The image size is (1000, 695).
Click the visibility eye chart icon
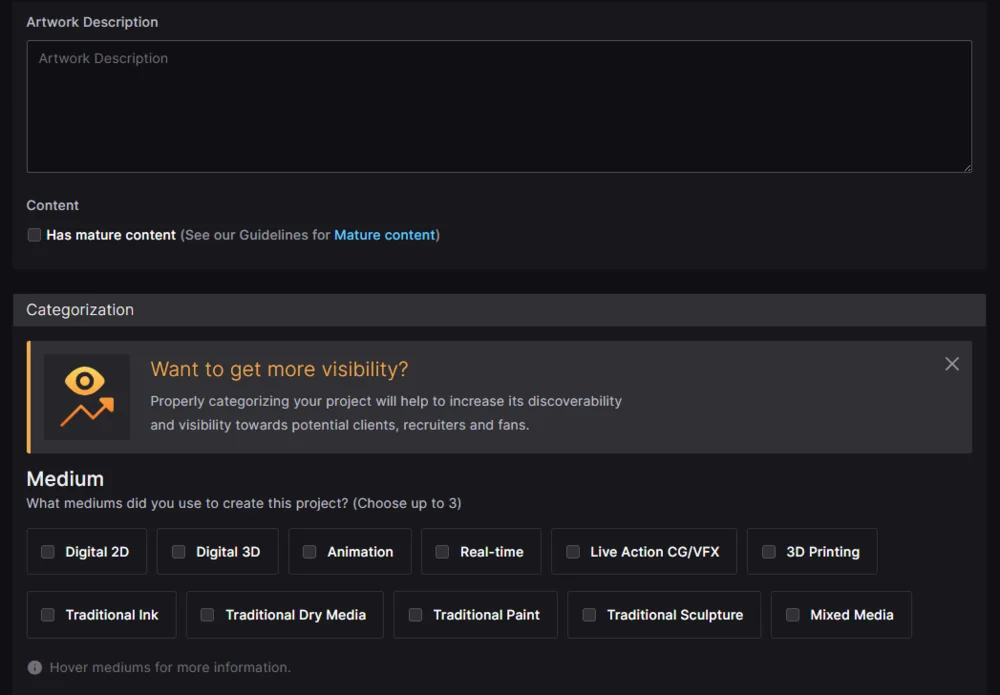click(87, 397)
